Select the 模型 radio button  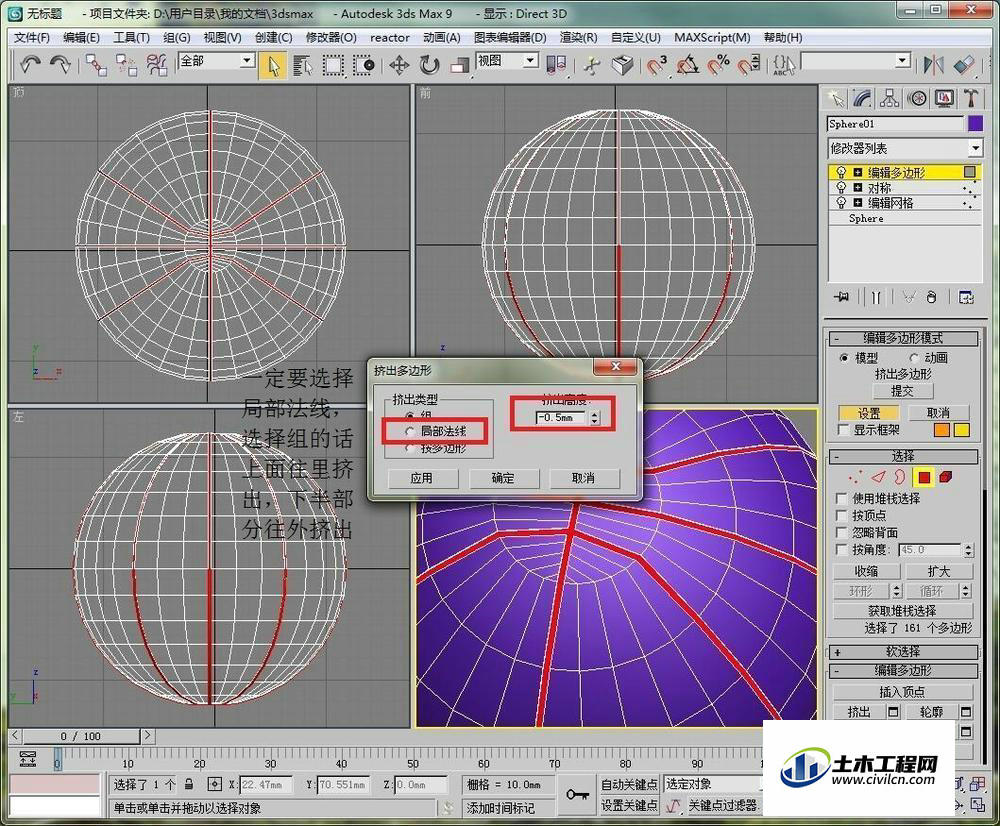point(844,358)
